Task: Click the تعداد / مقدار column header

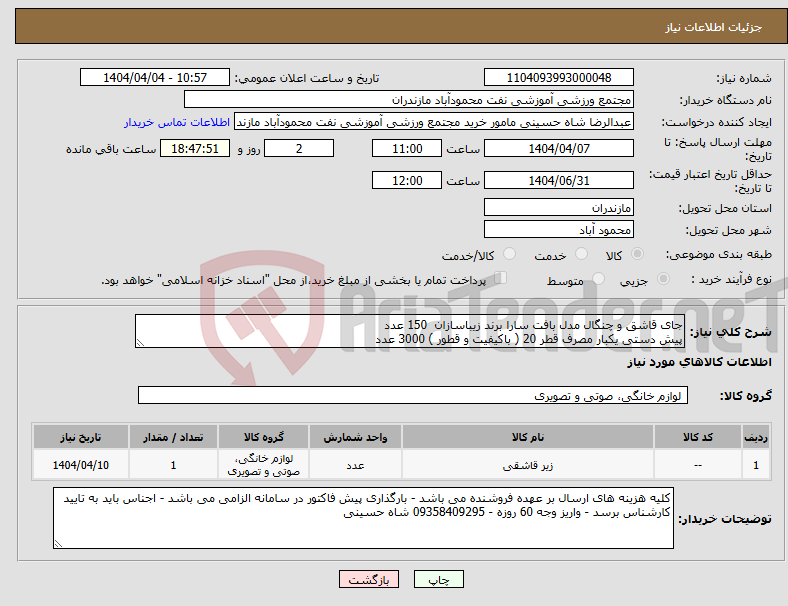Action: pyautogui.click(x=173, y=437)
